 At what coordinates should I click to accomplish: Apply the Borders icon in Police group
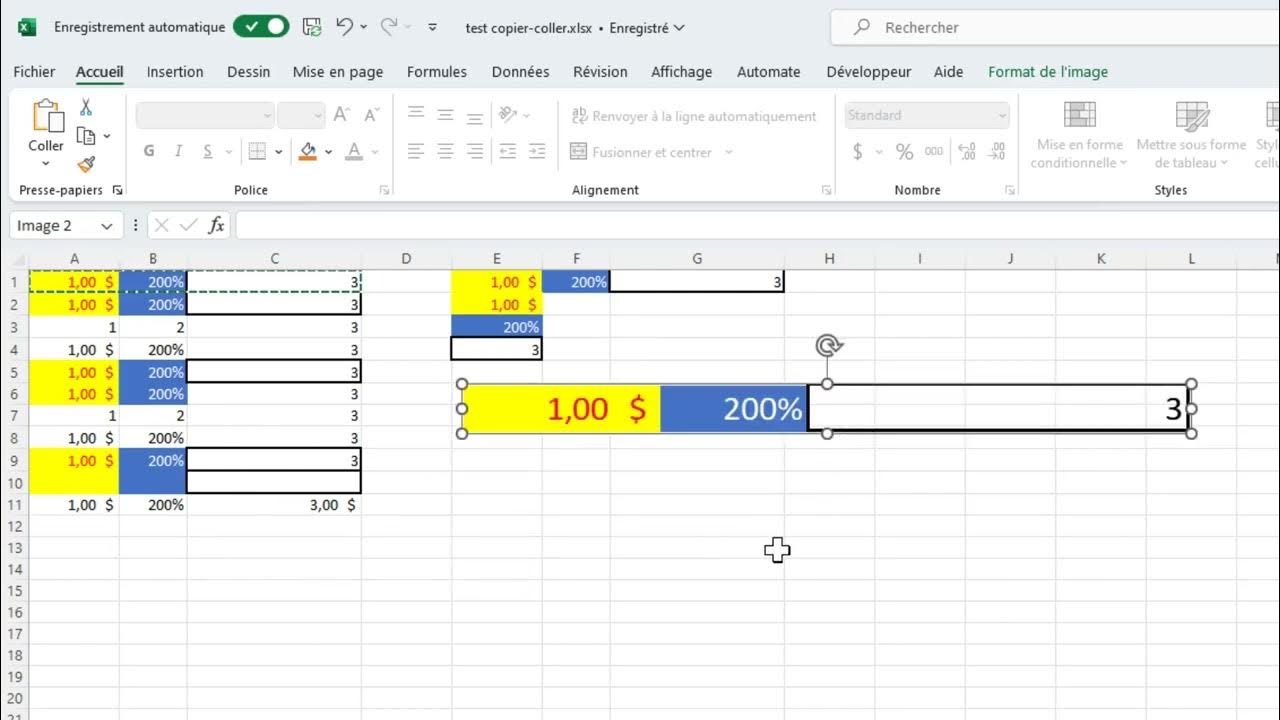pyautogui.click(x=257, y=152)
